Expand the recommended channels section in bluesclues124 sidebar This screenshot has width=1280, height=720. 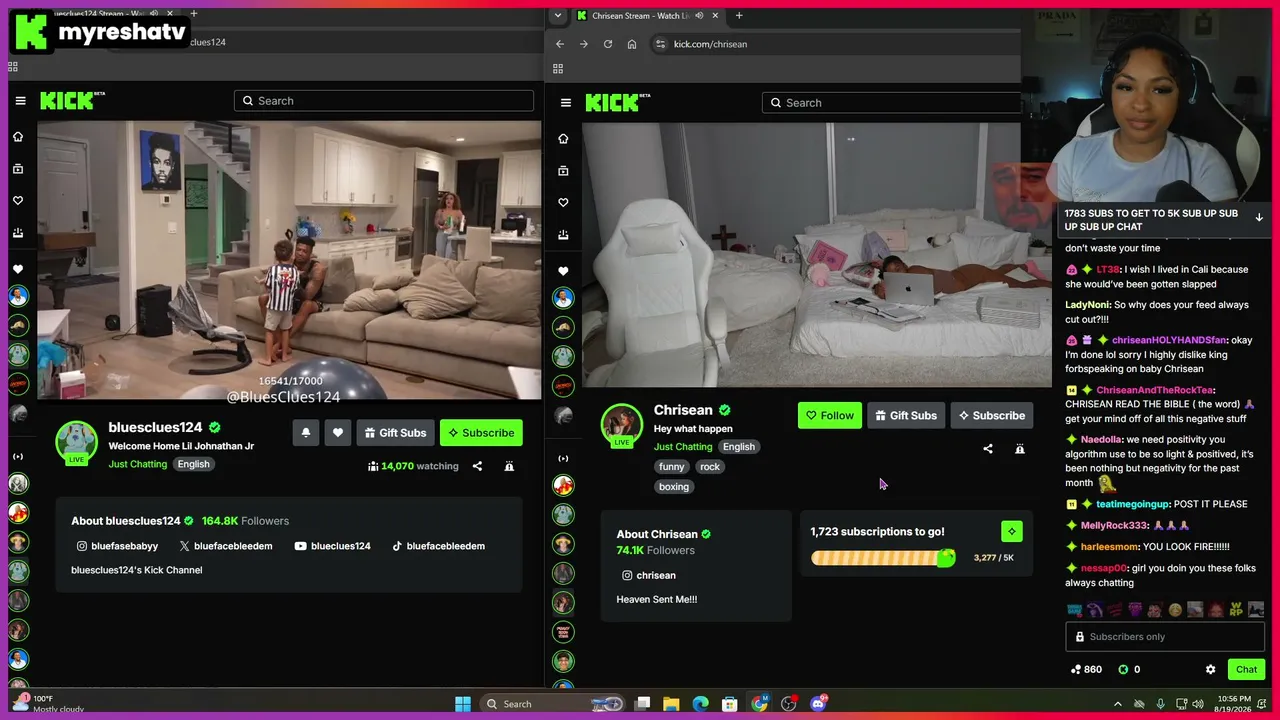18,457
